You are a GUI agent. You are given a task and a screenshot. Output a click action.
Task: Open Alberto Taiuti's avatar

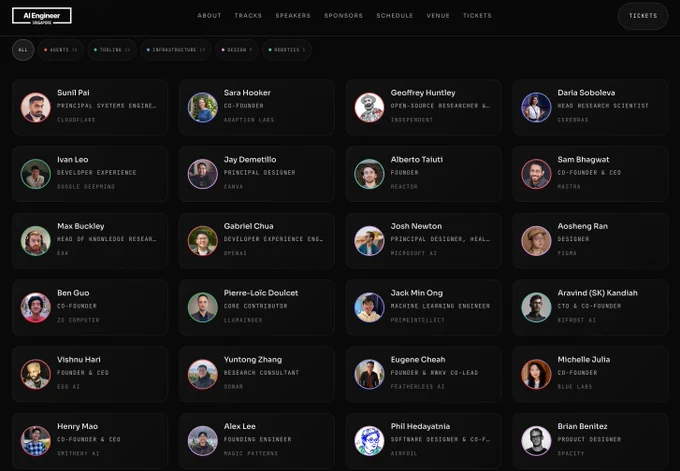pos(369,174)
